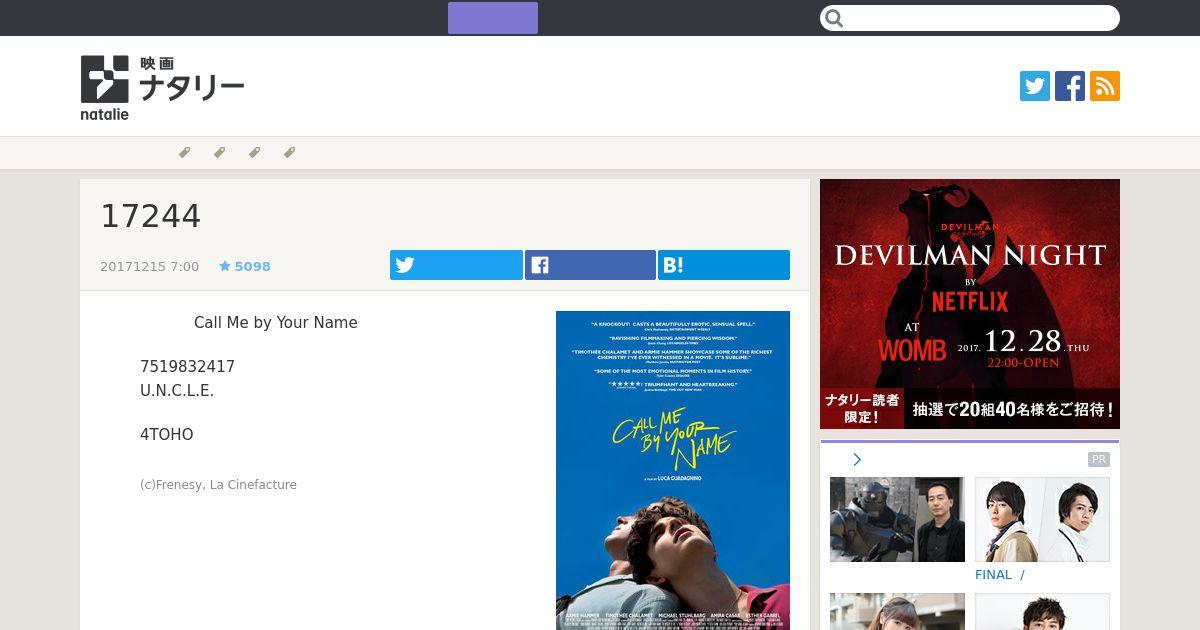The image size is (1200, 630).
Task: Bookmark article with Hatena B! button
Action: pyautogui.click(x=724, y=265)
